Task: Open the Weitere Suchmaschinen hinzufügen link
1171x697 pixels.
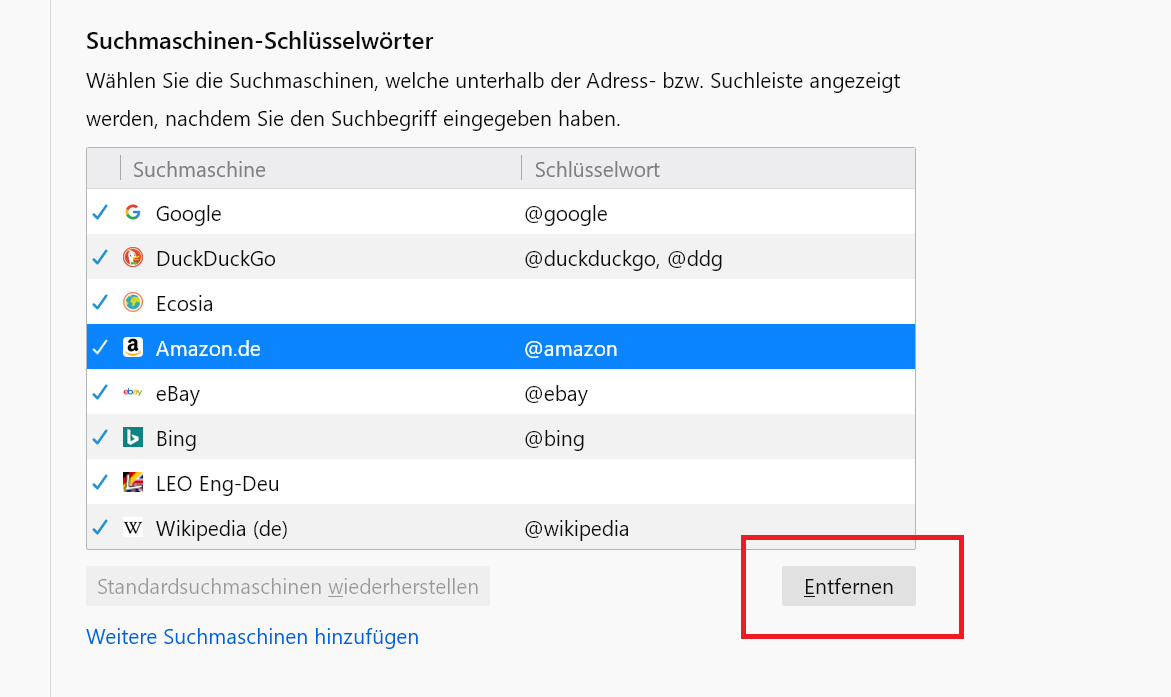Action: click(252, 637)
